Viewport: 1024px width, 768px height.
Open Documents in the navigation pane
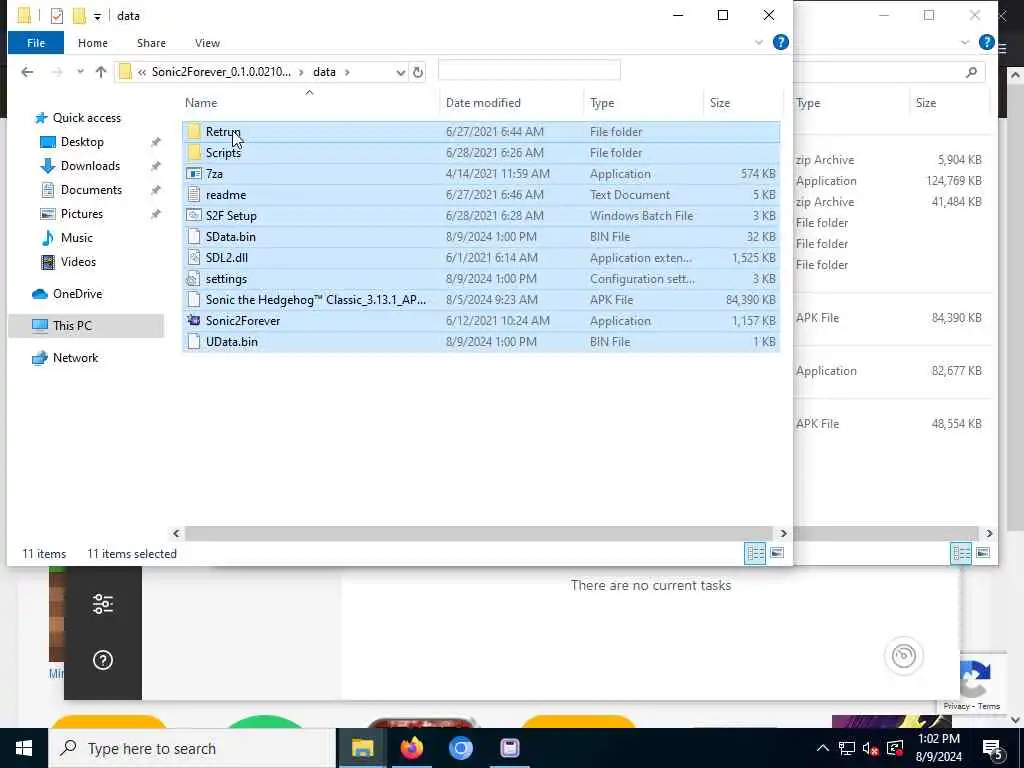click(x=91, y=190)
